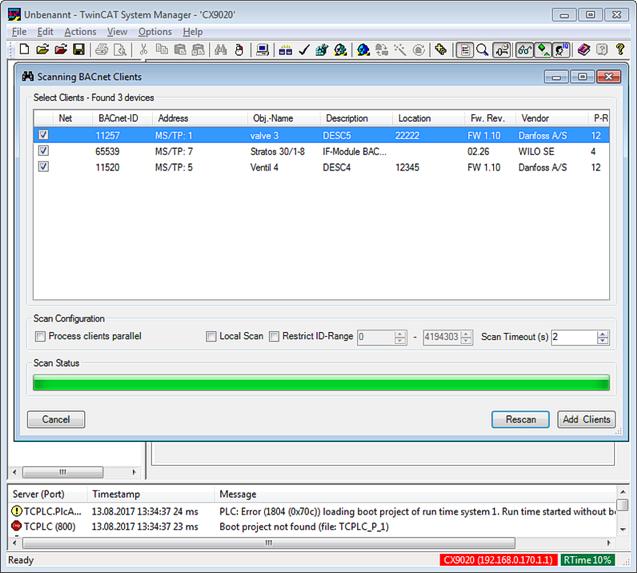The width and height of the screenshot is (637, 573).
Task: Click the yellow tag toolbar icon
Action: pos(441,50)
